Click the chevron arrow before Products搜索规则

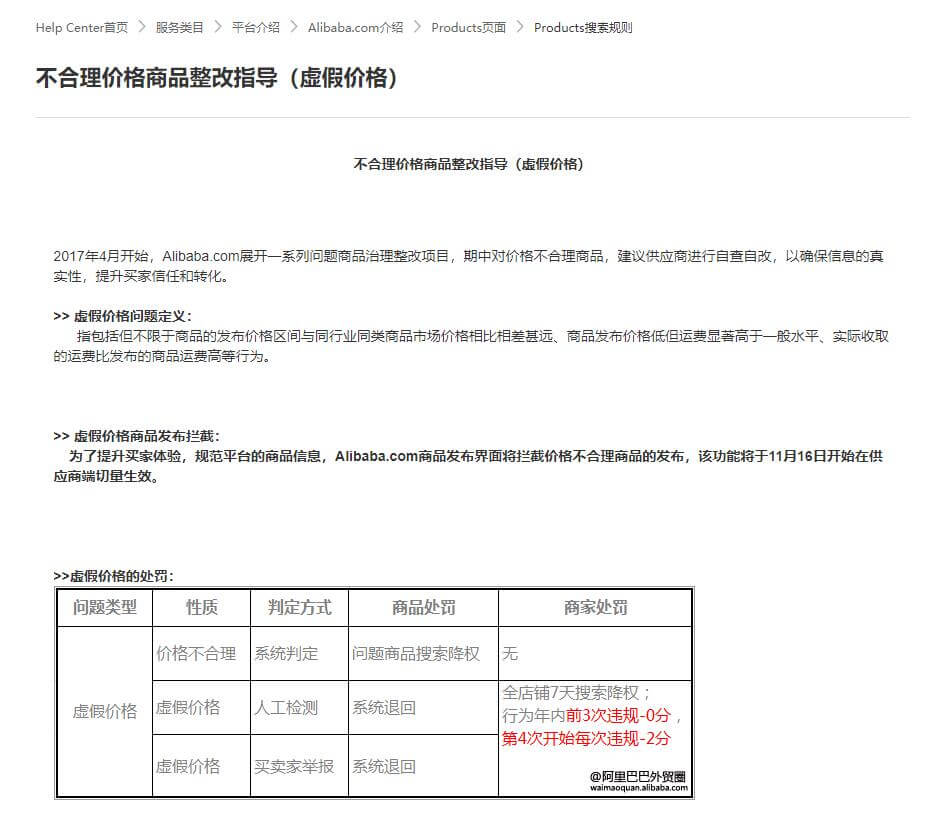520,28
